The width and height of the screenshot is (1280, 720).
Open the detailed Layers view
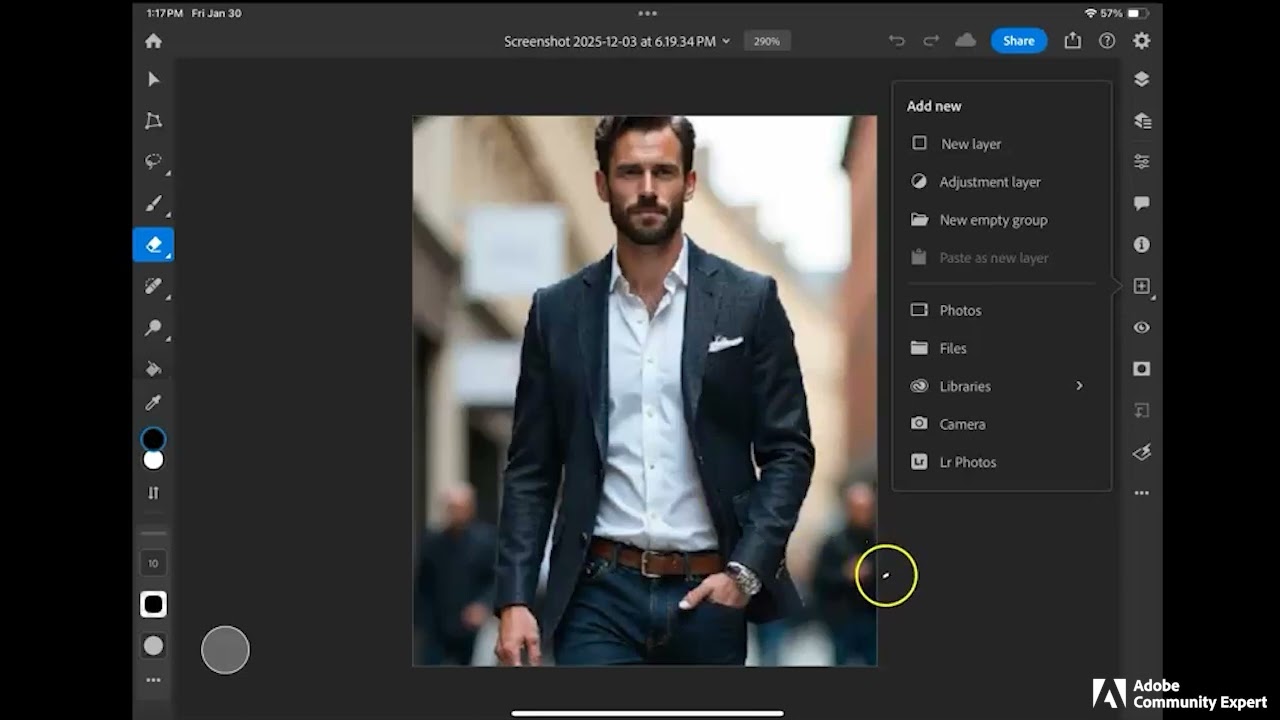click(1142, 121)
